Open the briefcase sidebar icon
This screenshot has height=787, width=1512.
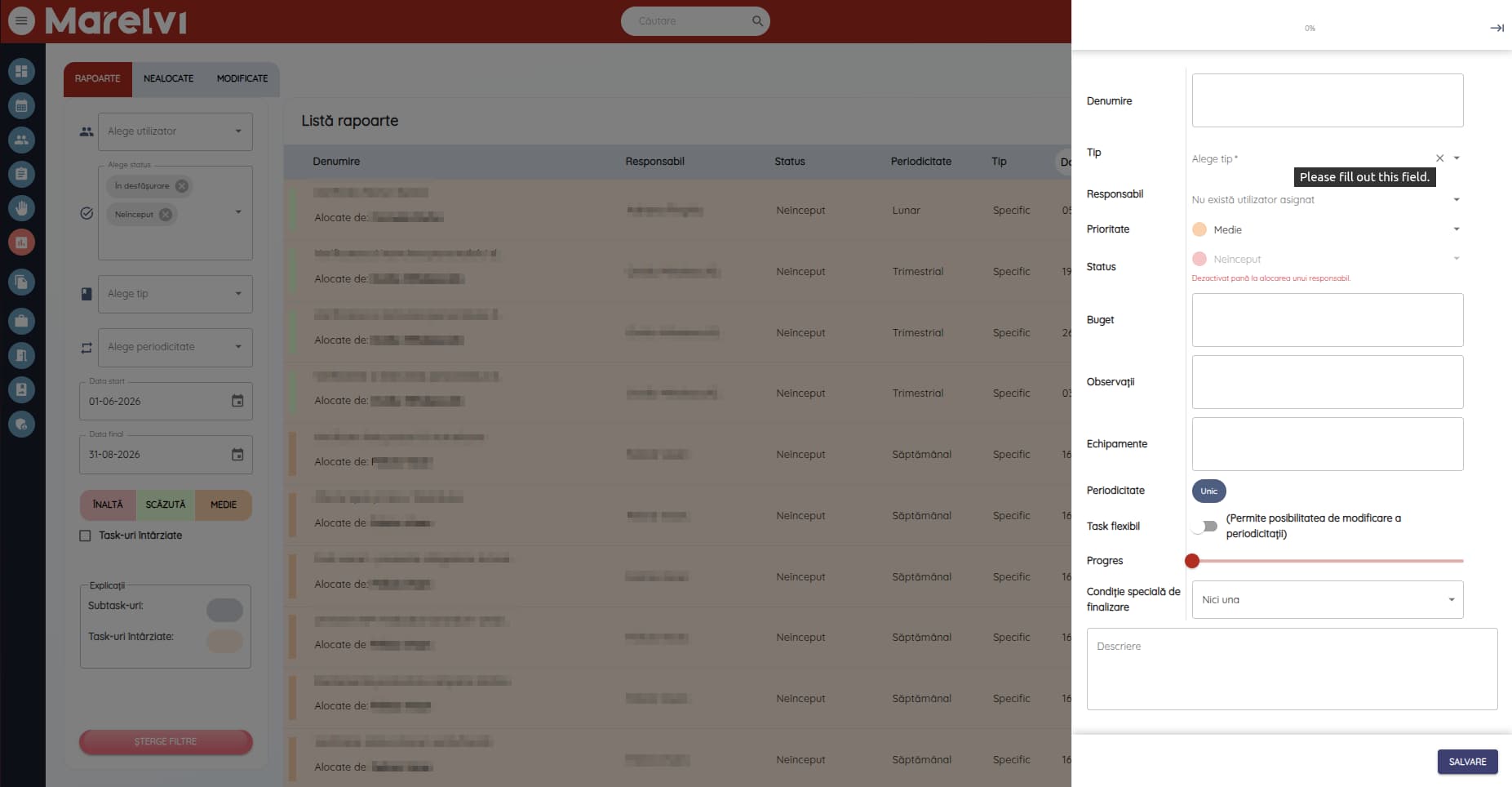(x=21, y=321)
